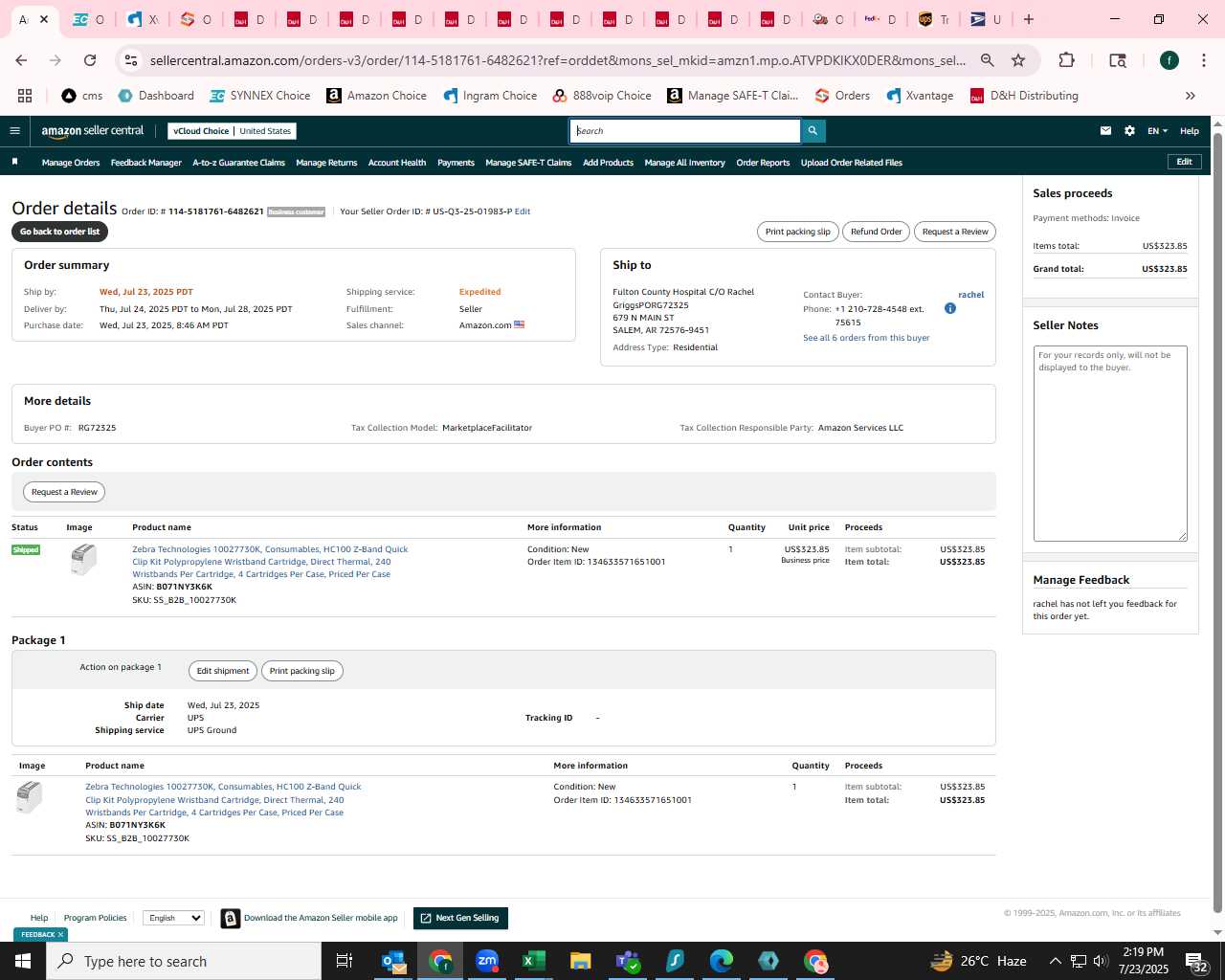Open Program Policies footer link

pyautogui.click(x=95, y=918)
